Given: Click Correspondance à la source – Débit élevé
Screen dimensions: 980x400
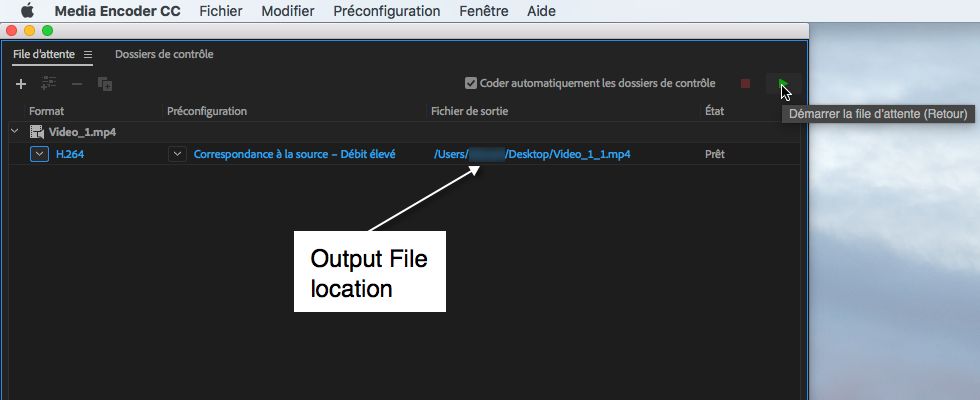Looking at the screenshot, I should pos(294,154).
